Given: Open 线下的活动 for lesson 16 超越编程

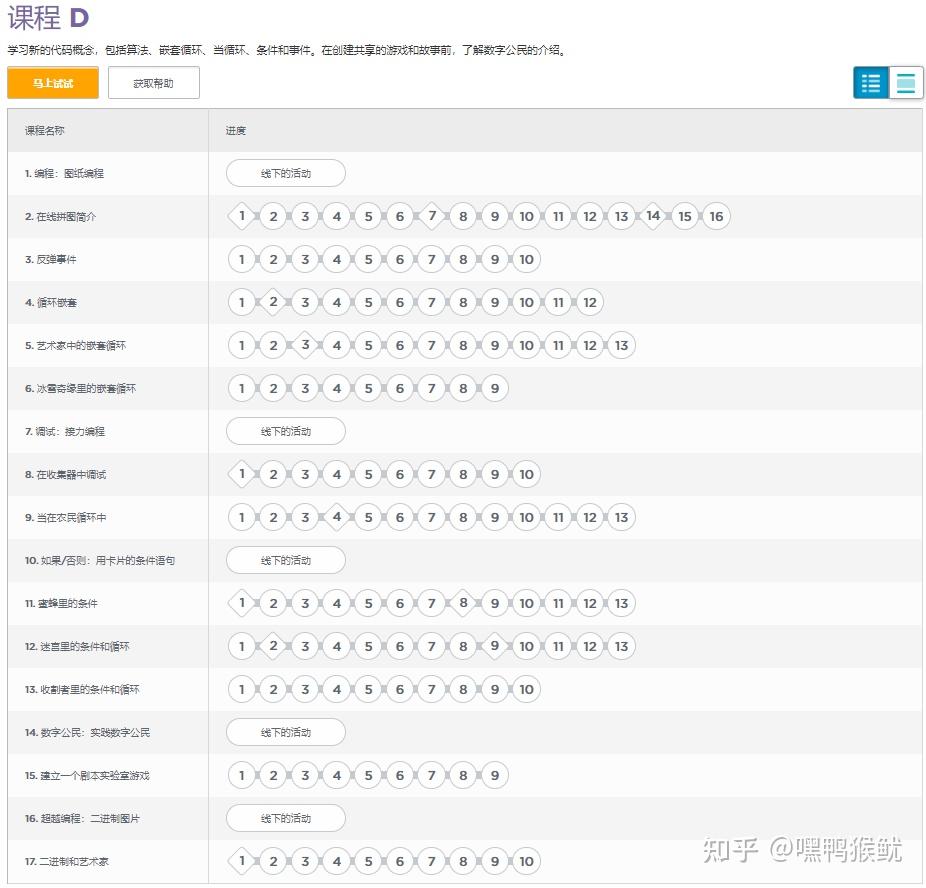Looking at the screenshot, I should [286, 818].
